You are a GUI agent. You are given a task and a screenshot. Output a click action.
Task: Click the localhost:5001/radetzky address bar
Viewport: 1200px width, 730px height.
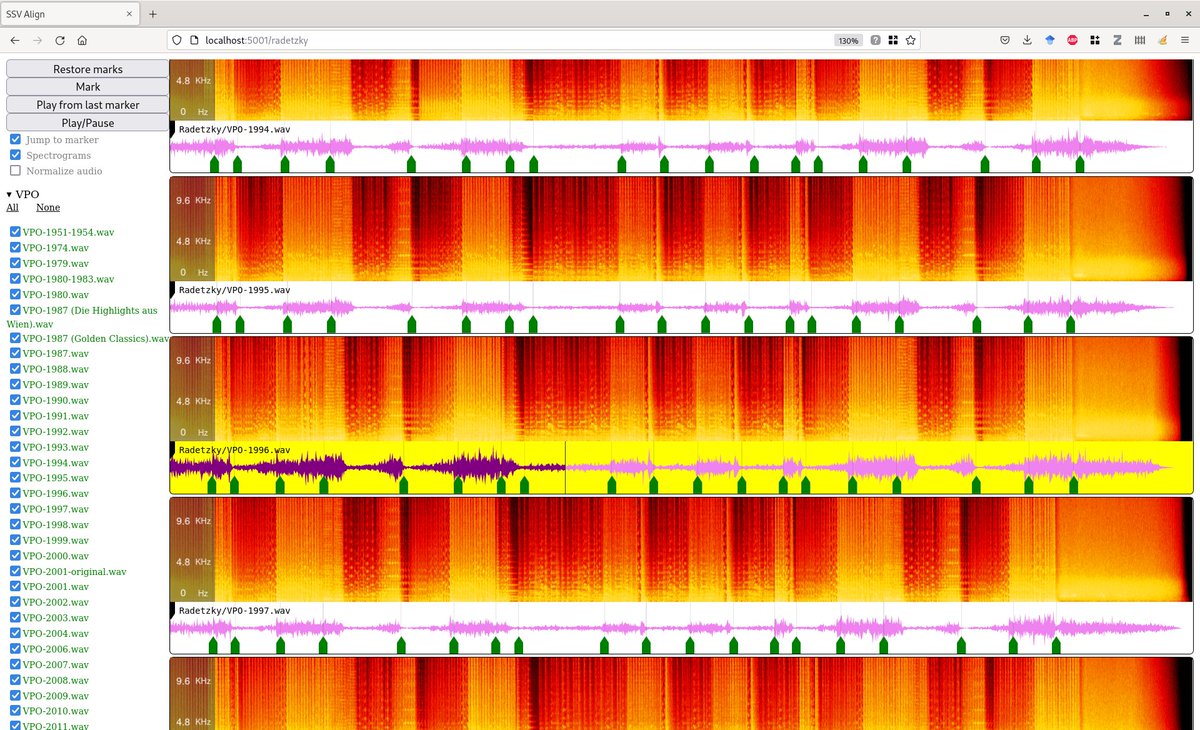(500, 40)
